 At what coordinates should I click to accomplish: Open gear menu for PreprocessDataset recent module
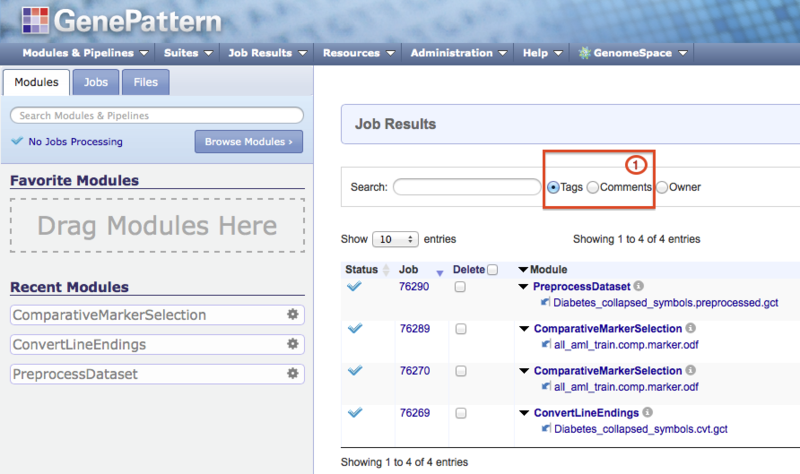coord(292,373)
